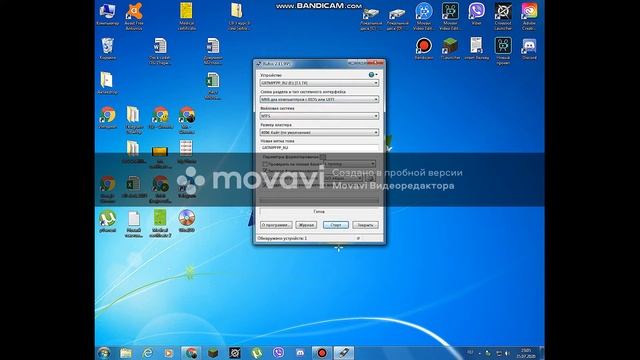
Task: Click the volume label input field
Action: click(x=319, y=147)
